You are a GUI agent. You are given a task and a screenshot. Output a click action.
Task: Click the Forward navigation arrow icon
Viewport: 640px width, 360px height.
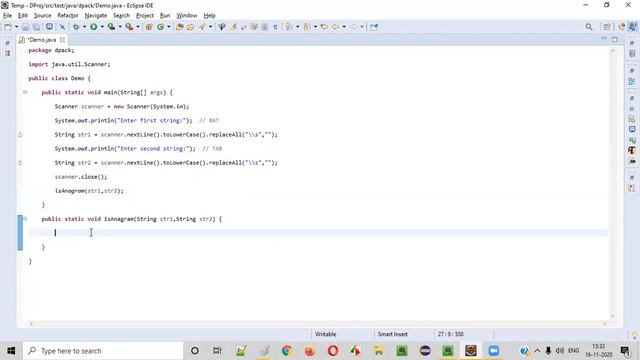[x=353, y=27]
